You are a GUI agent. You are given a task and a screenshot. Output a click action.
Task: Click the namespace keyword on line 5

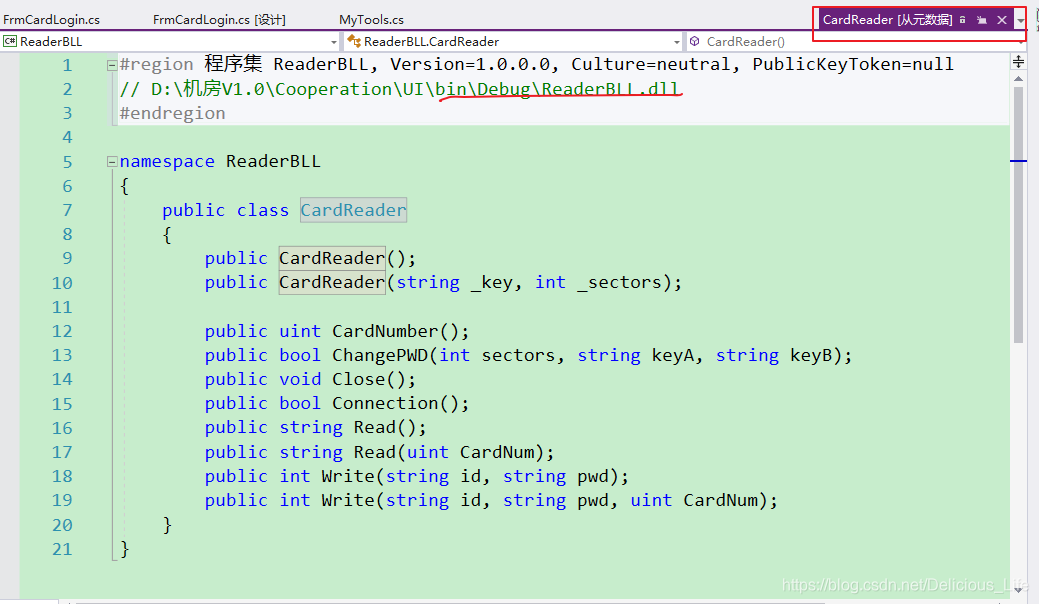click(x=167, y=162)
